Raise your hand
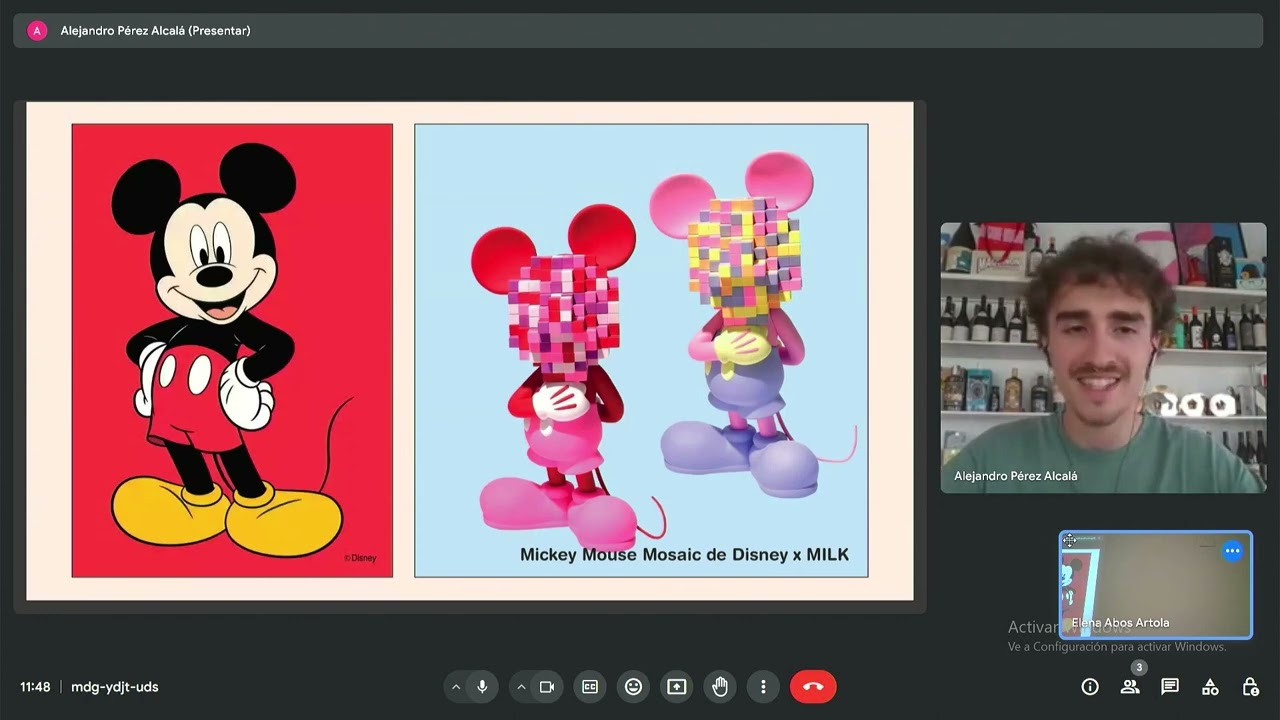 click(x=720, y=687)
